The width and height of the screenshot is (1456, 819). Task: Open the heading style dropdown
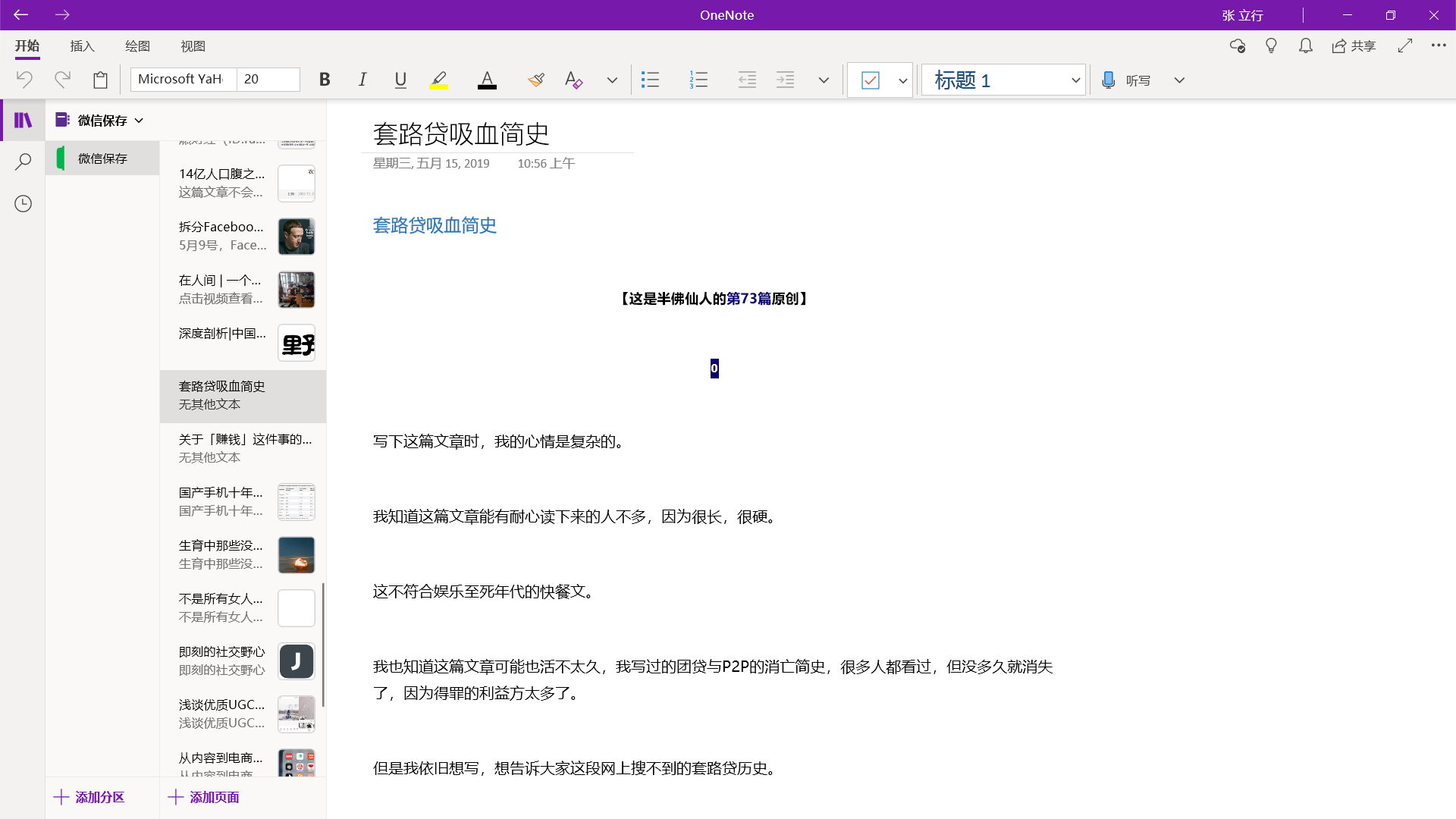pos(1075,80)
